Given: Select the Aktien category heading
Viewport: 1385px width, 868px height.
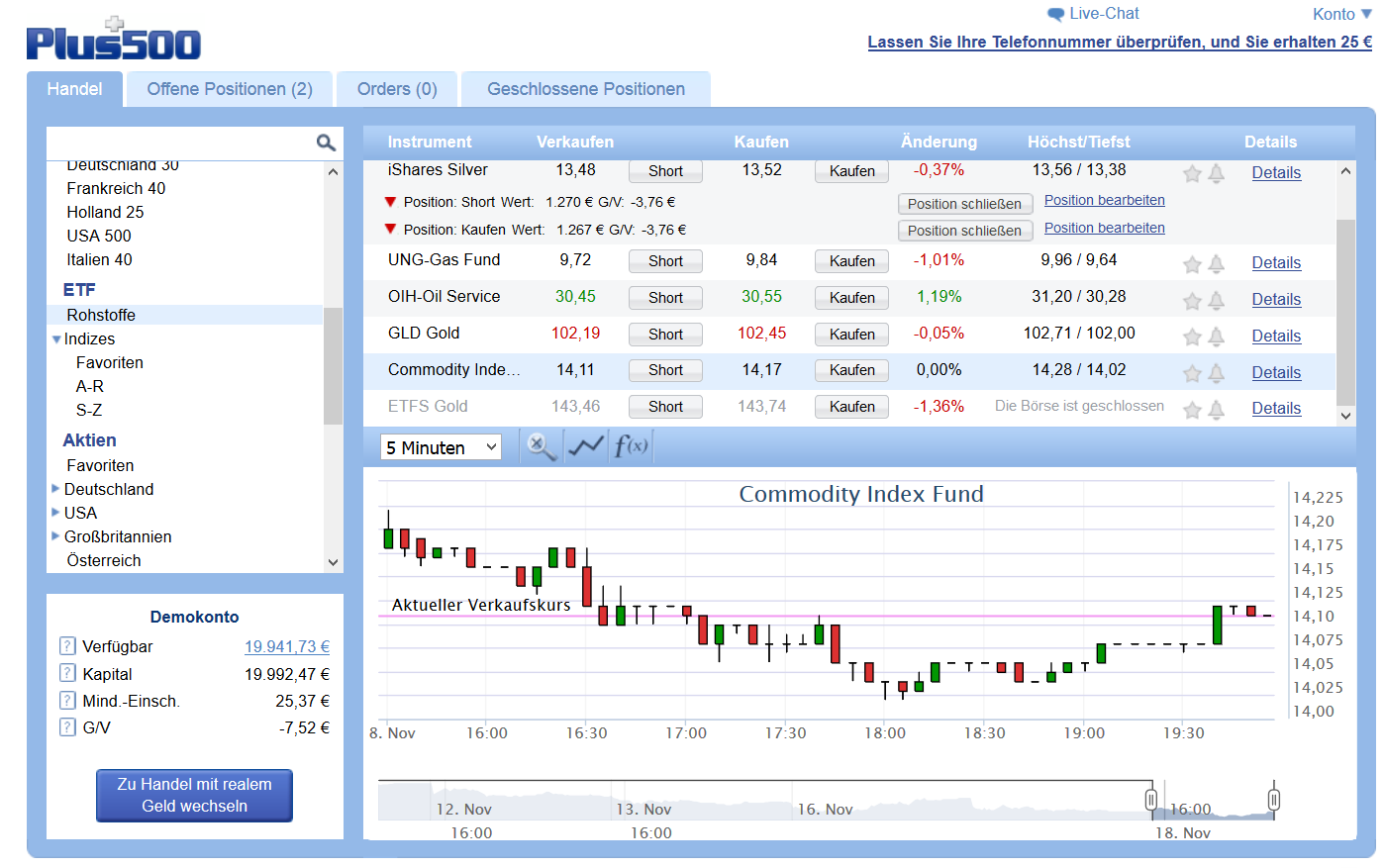Looking at the screenshot, I should tap(89, 440).
